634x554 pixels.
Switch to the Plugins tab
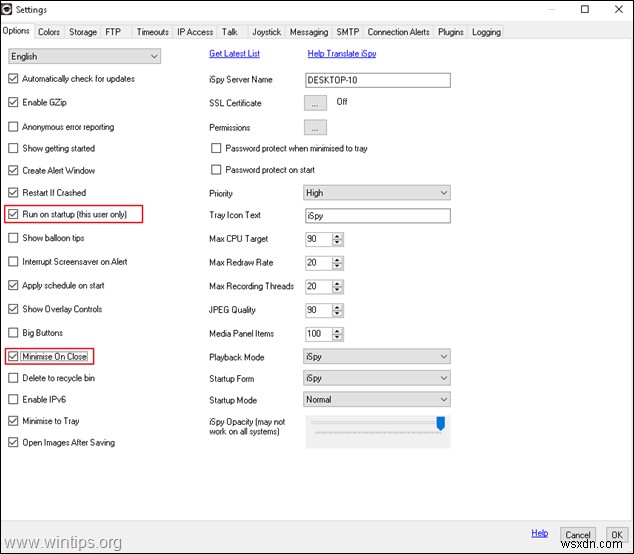coord(450,32)
